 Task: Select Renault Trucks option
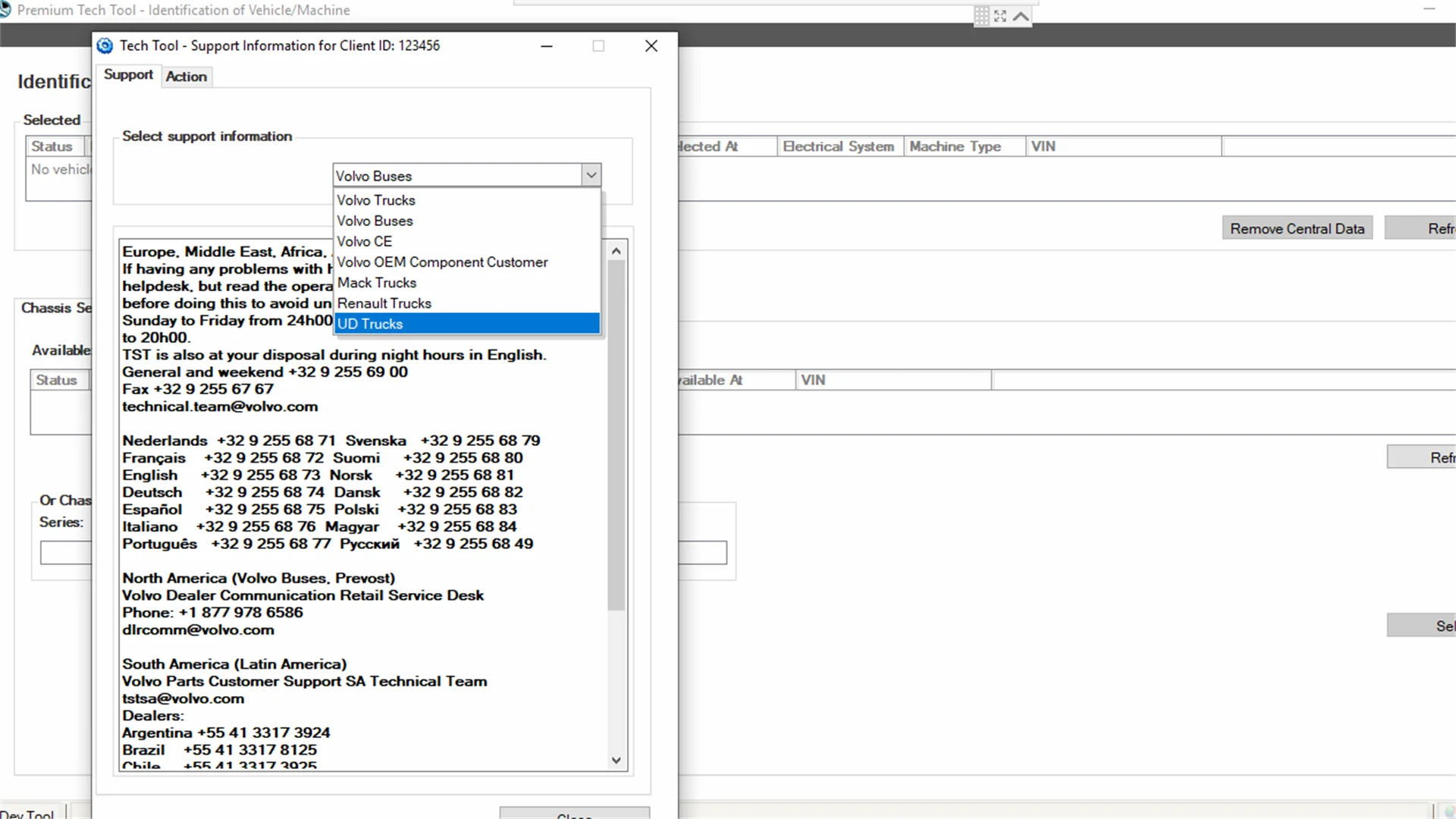[466, 303]
